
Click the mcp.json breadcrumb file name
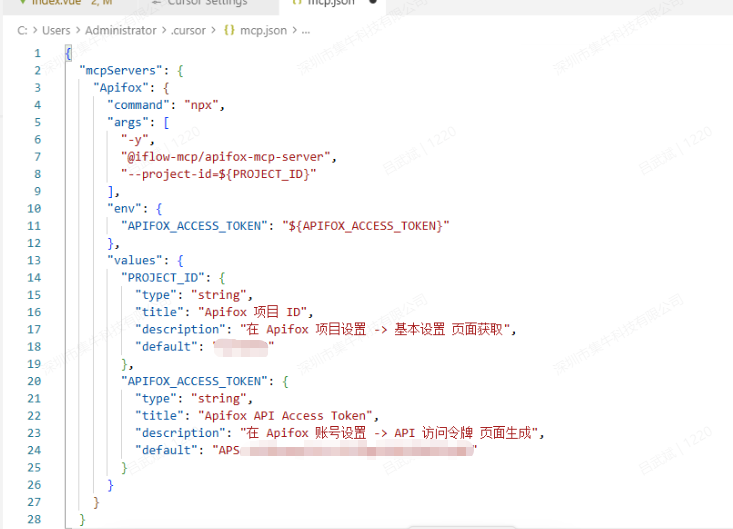pyautogui.click(x=263, y=30)
